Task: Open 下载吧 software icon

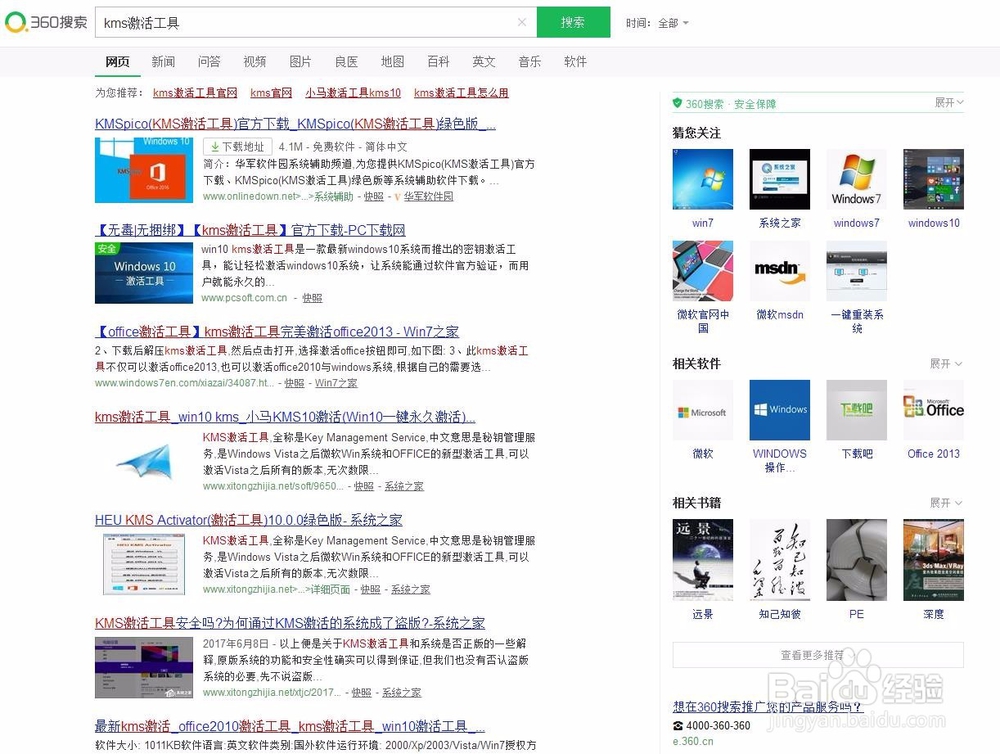Action: (857, 410)
